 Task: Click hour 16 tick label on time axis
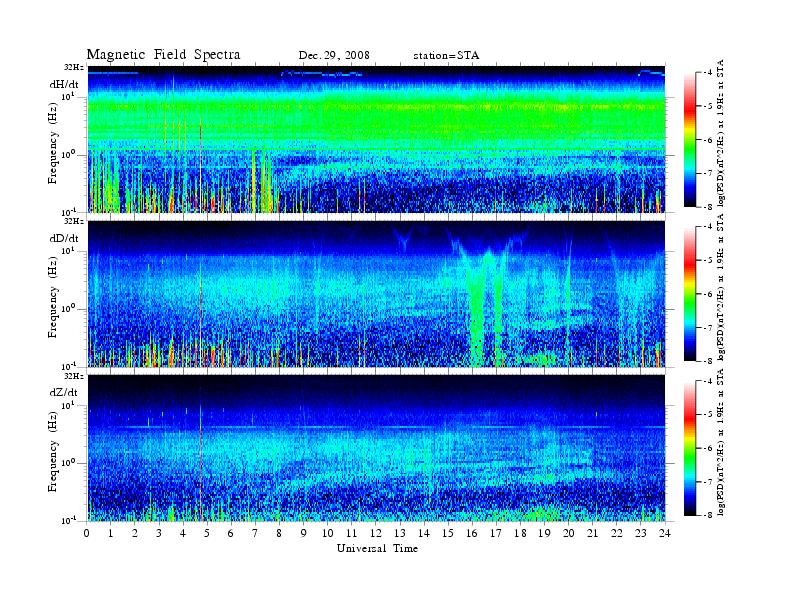(472, 534)
